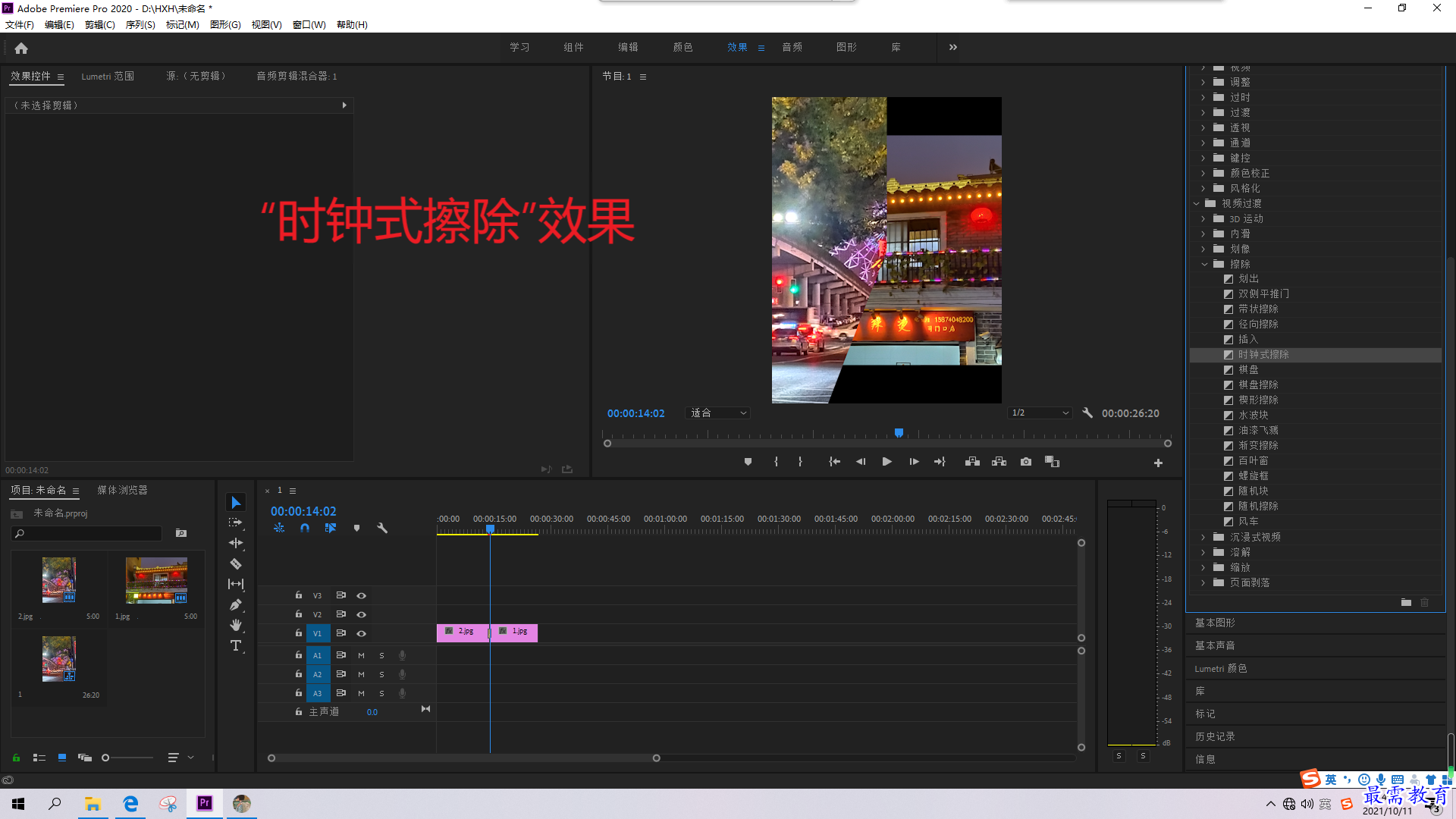1456x819 pixels.
Task: Select the Track Select Forward tool
Action: click(x=236, y=522)
